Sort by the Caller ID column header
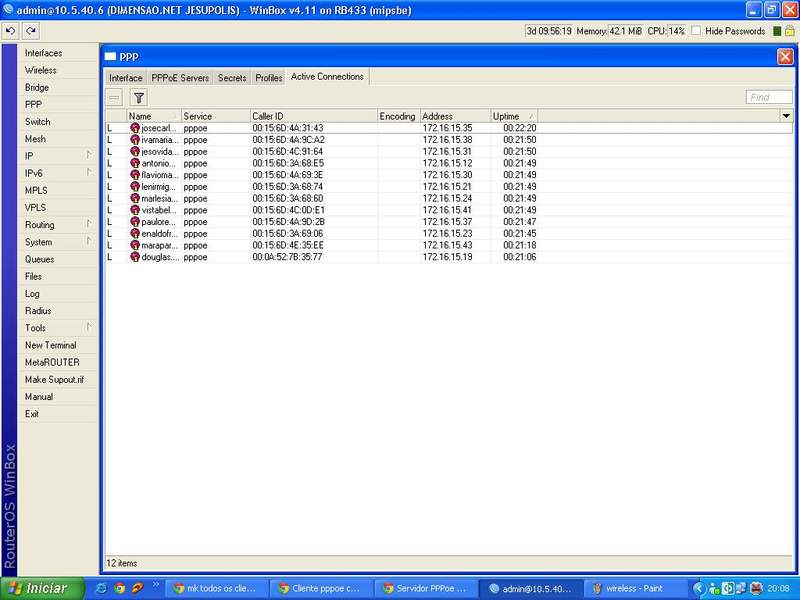Viewport: 800px width, 600px height. coord(313,116)
